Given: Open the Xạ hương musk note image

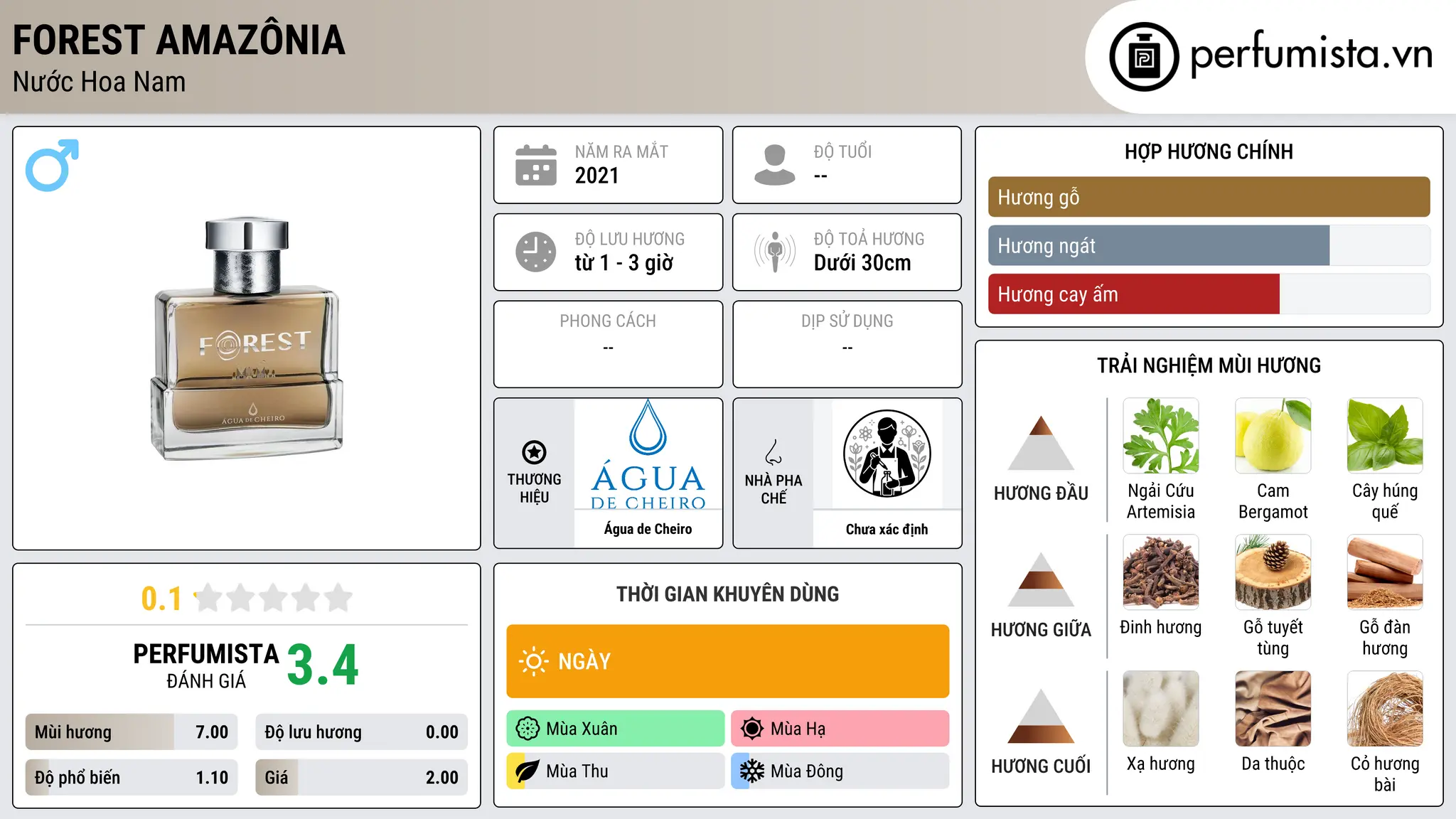Looking at the screenshot, I should pos(1161,709).
